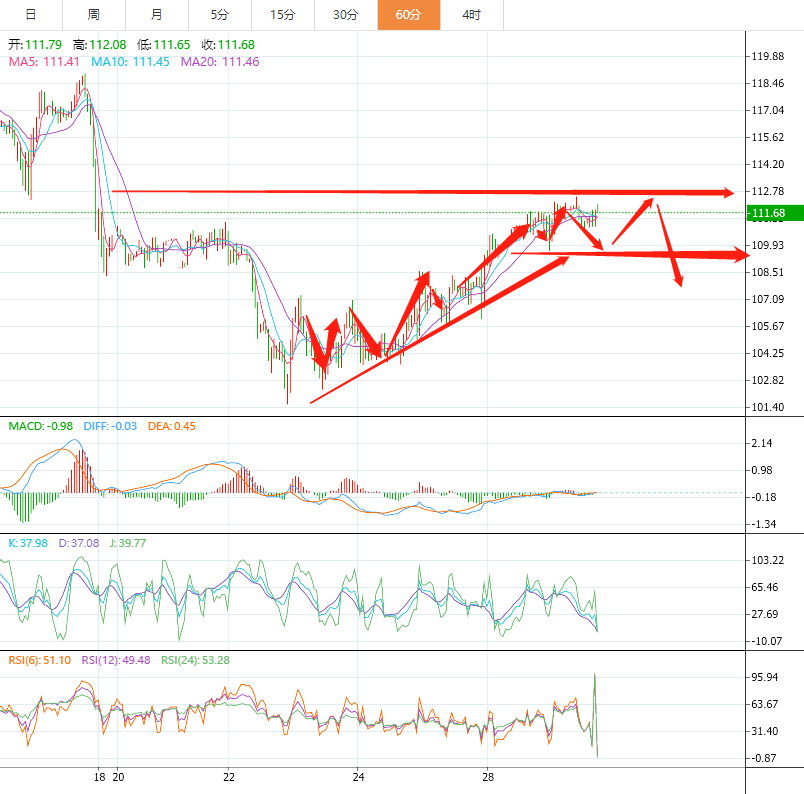Select the 5分 timeframe tab
This screenshot has width=804, height=794.
click(220, 15)
